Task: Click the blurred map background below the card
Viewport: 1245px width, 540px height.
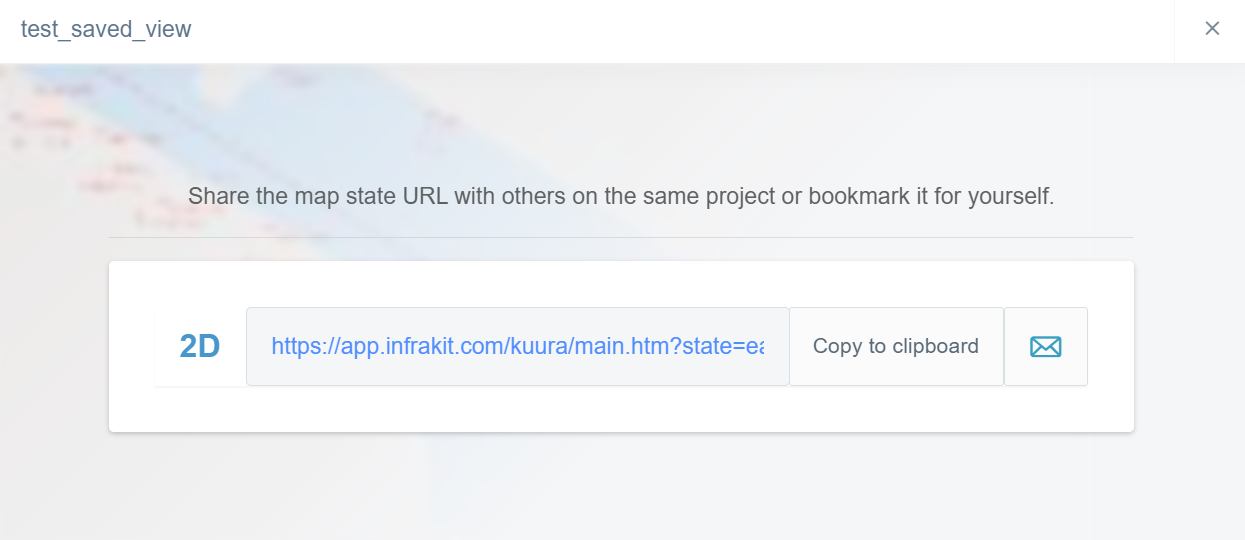Action: click(x=620, y=490)
